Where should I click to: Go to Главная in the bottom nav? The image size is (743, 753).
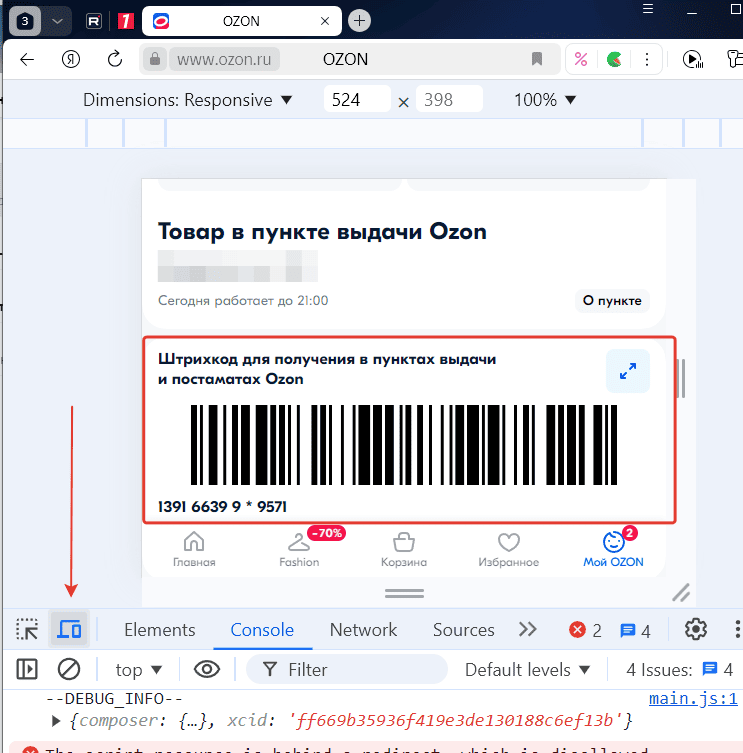[x=194, y=549]
